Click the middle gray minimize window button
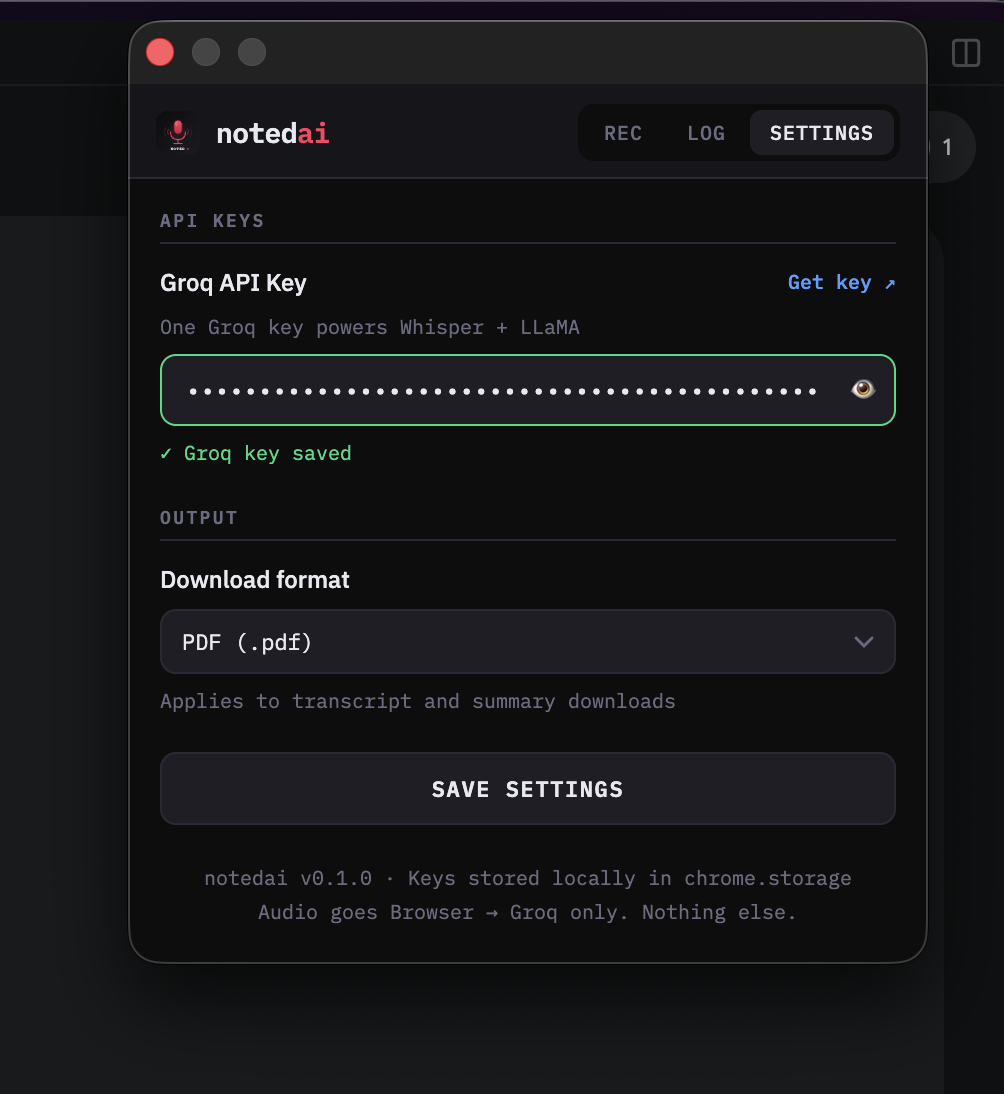 coord(206,52)
